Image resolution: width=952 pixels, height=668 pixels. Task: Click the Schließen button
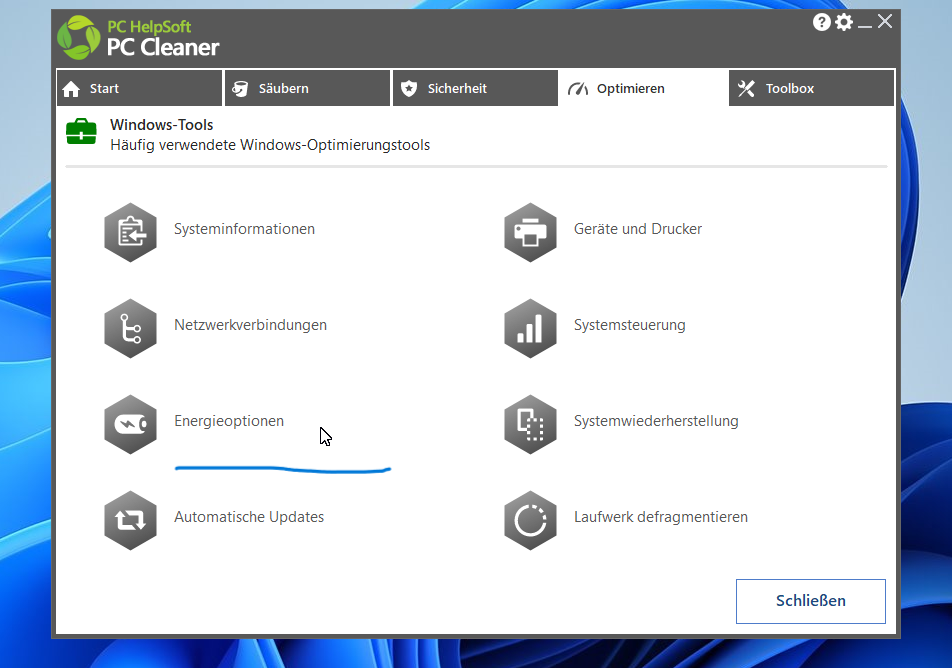[811, 601]
